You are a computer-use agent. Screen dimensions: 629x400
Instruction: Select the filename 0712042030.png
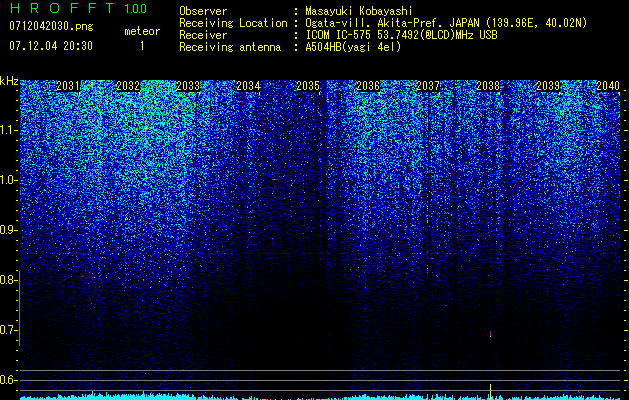(51, 26)
